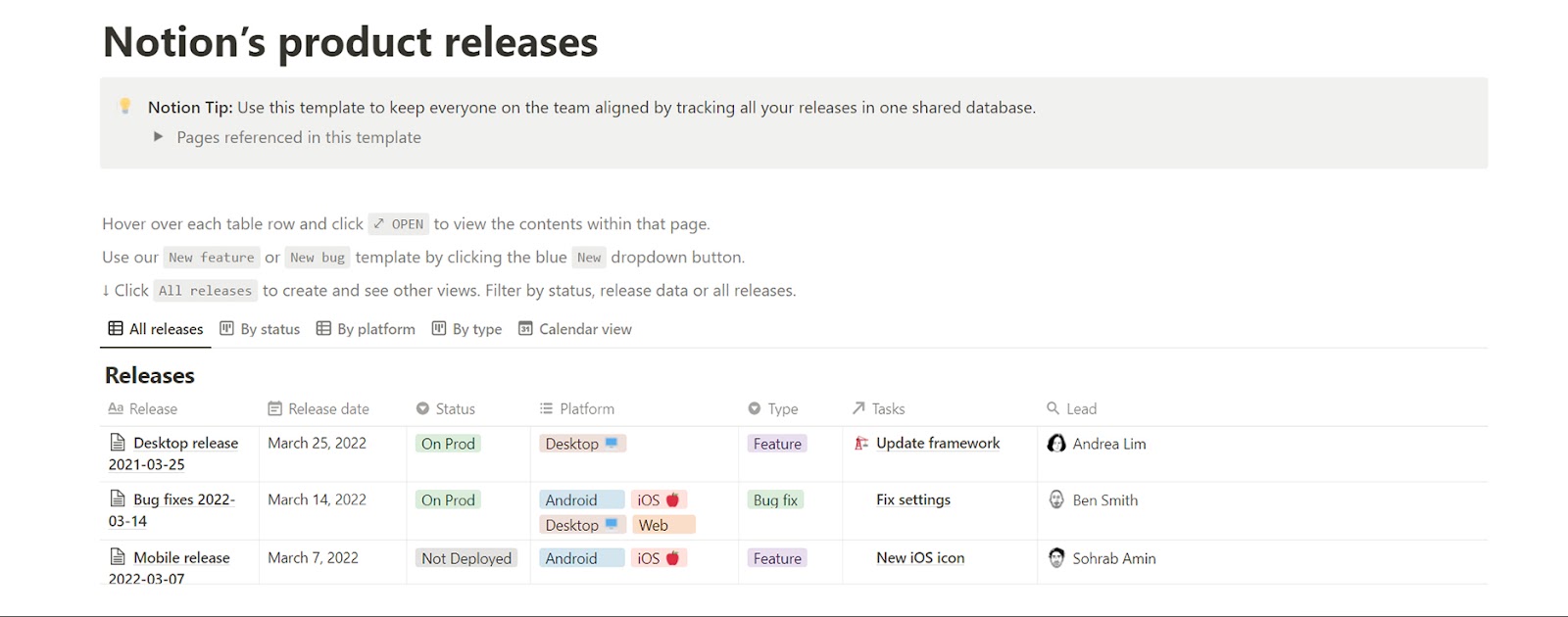Click the Update framework task icon
The width and height of the screenshot is (1568, 617).
click(861, 444)
